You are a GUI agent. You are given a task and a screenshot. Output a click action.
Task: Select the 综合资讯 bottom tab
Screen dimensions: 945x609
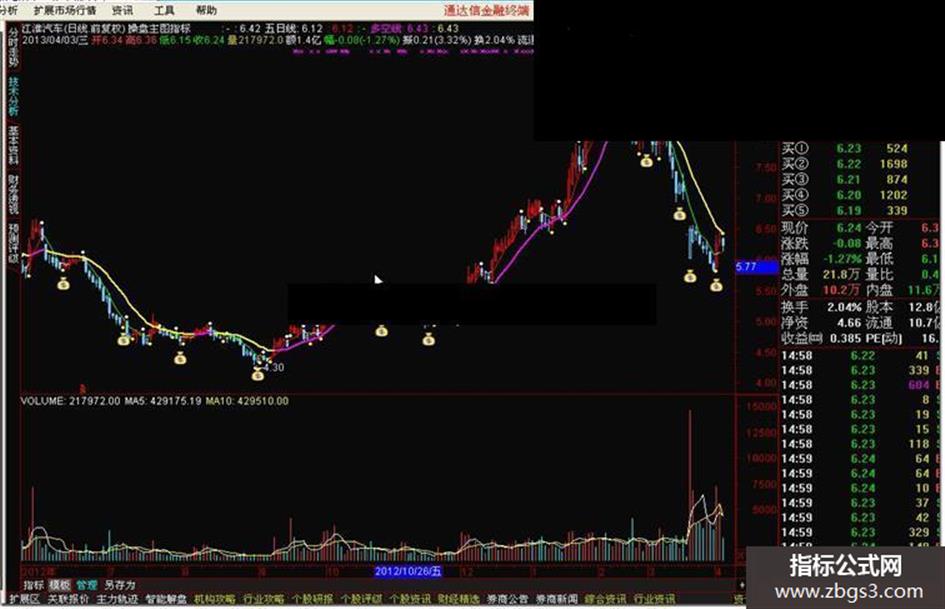point(605,599)
